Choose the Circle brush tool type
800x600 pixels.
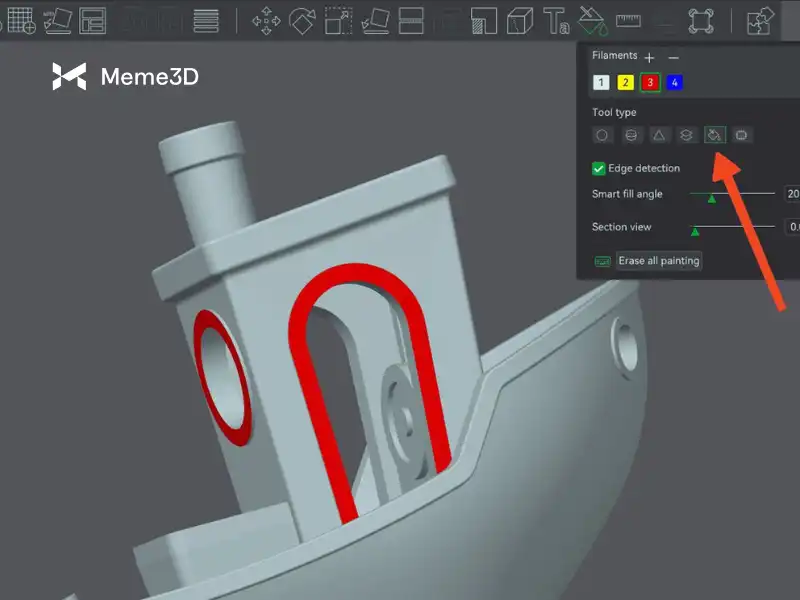pos(602,135)
